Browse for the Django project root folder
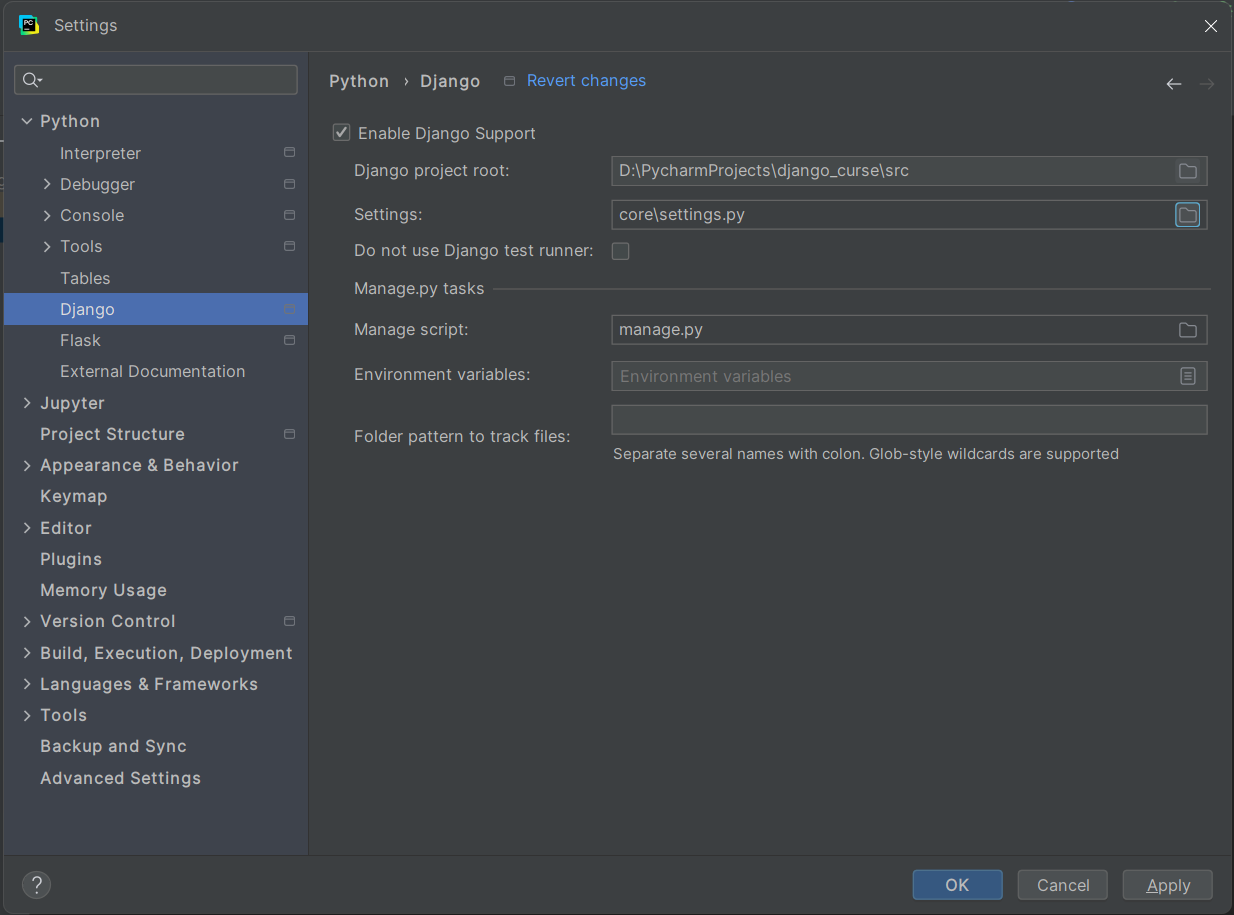 pyautogui.click(x=1187, y=171)
